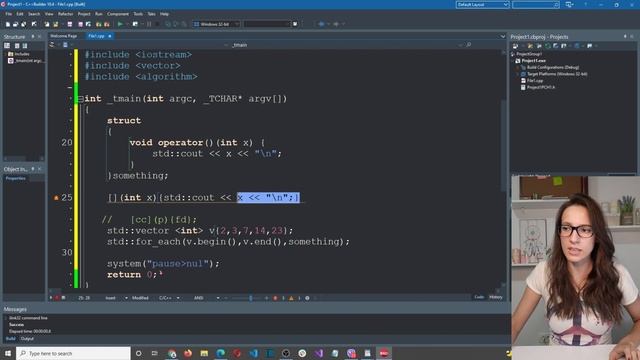The width and height of the screenshot is (640, 360).
Task: Open Firefox from the taskbar
Action: [188, 353]
